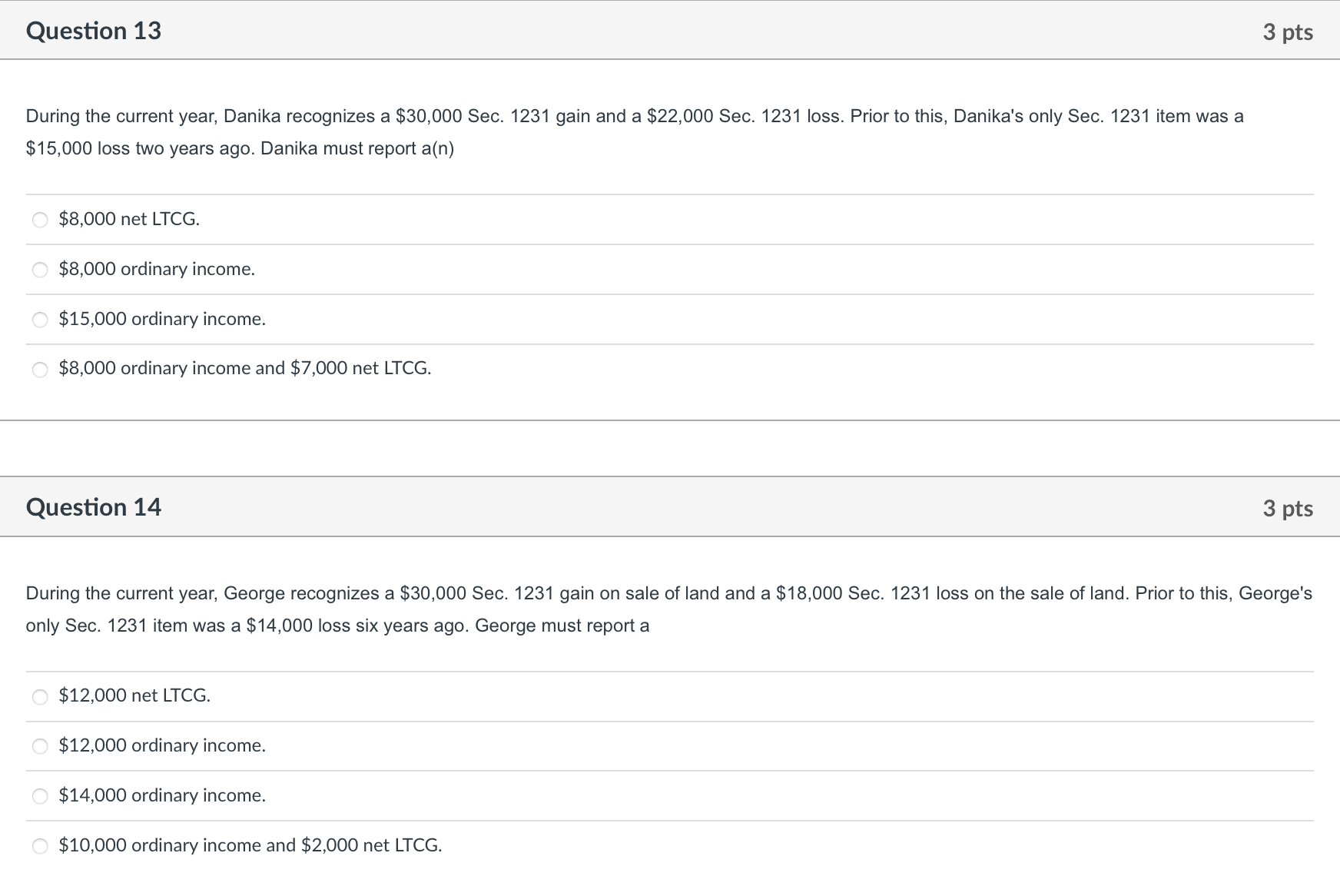Pick the "$15,000 ordinary income" radio button
Image resolution: width=1340 pixels, height=896 pixels.
click(40, 320)
